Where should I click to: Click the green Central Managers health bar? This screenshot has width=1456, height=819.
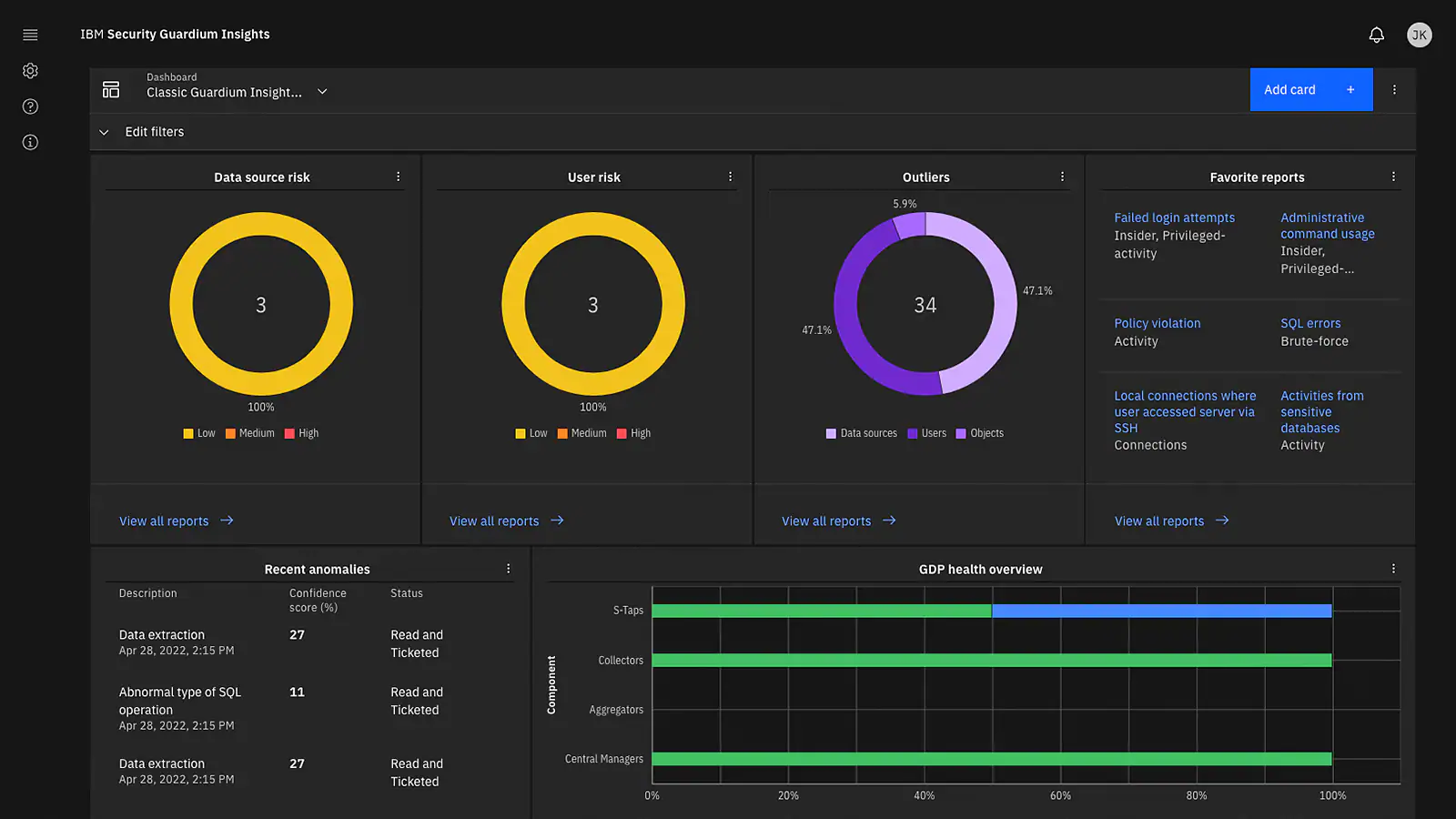click(992, 759)
